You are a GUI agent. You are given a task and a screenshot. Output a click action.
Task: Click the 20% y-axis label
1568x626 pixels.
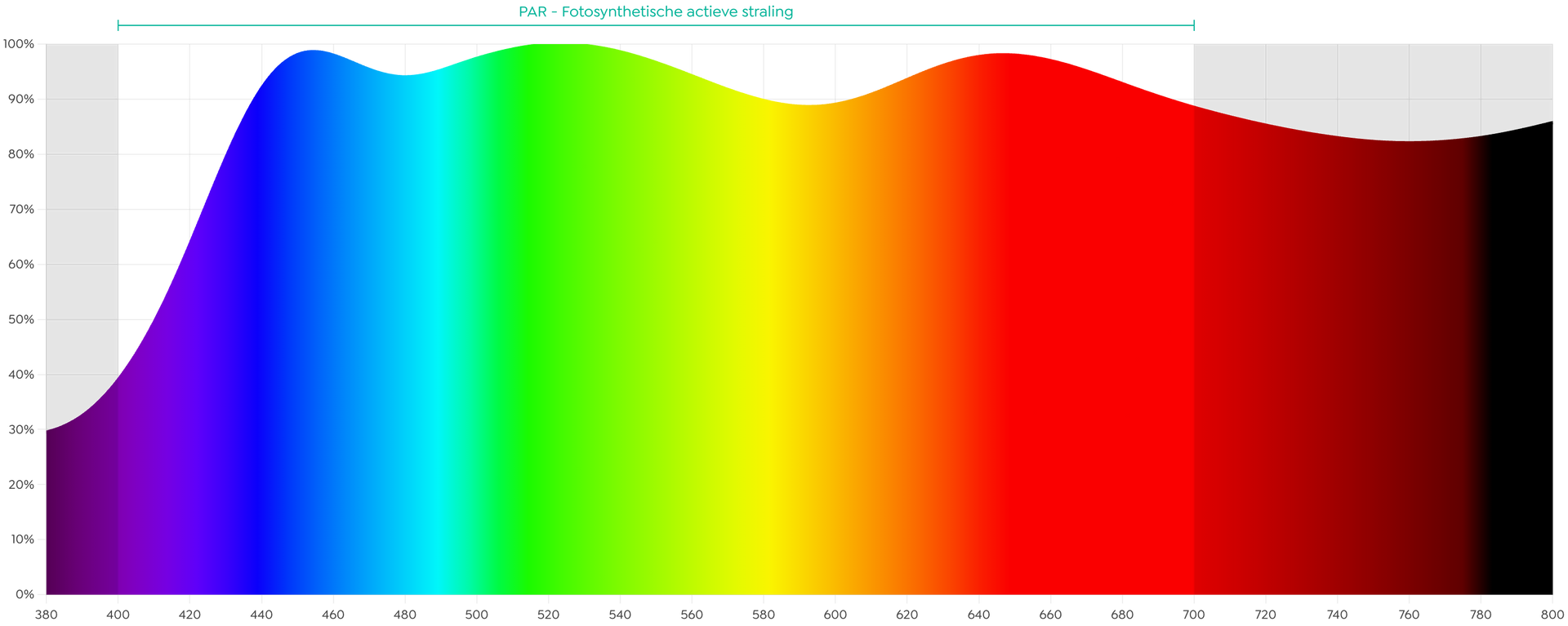[x=20, y=484]
